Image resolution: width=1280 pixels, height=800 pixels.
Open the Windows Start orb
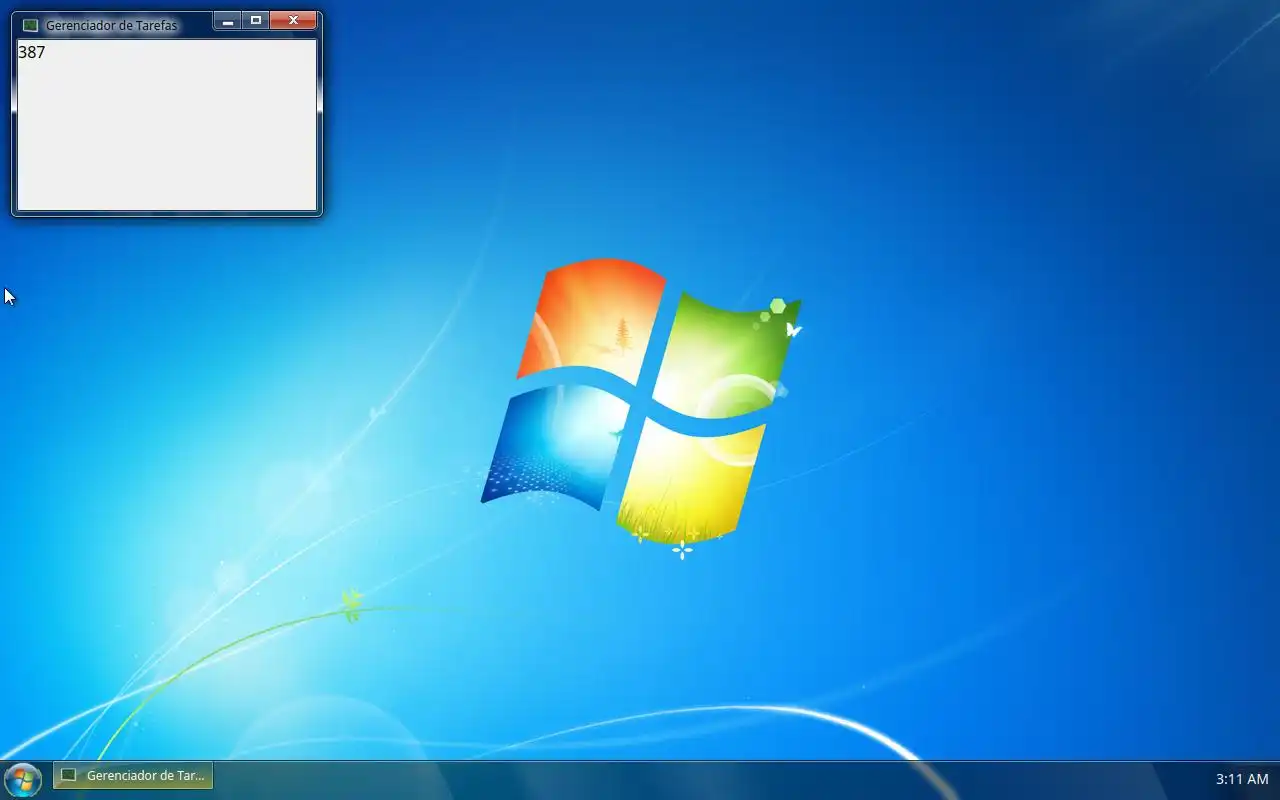pos(22,779)
